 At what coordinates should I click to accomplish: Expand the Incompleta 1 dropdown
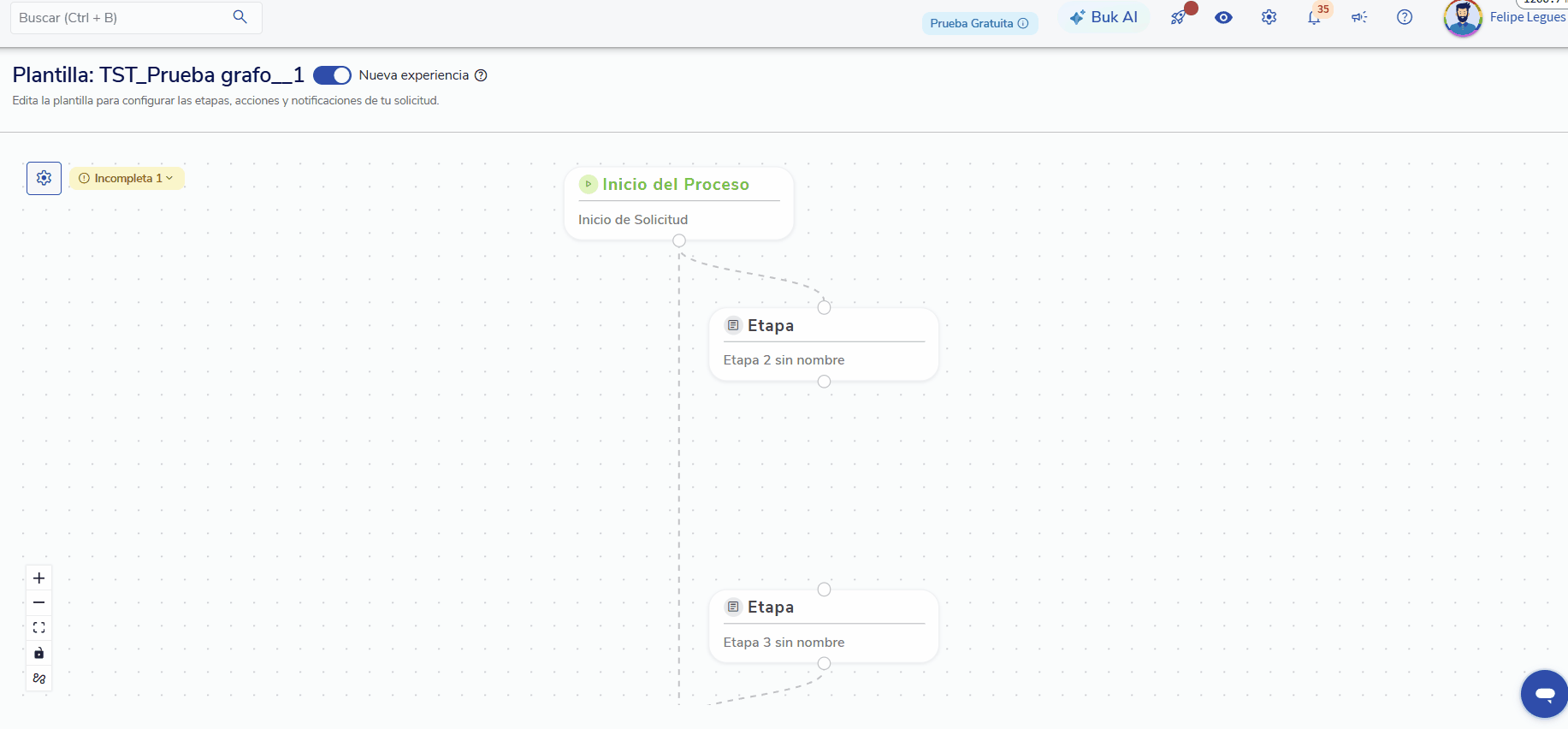127,178
